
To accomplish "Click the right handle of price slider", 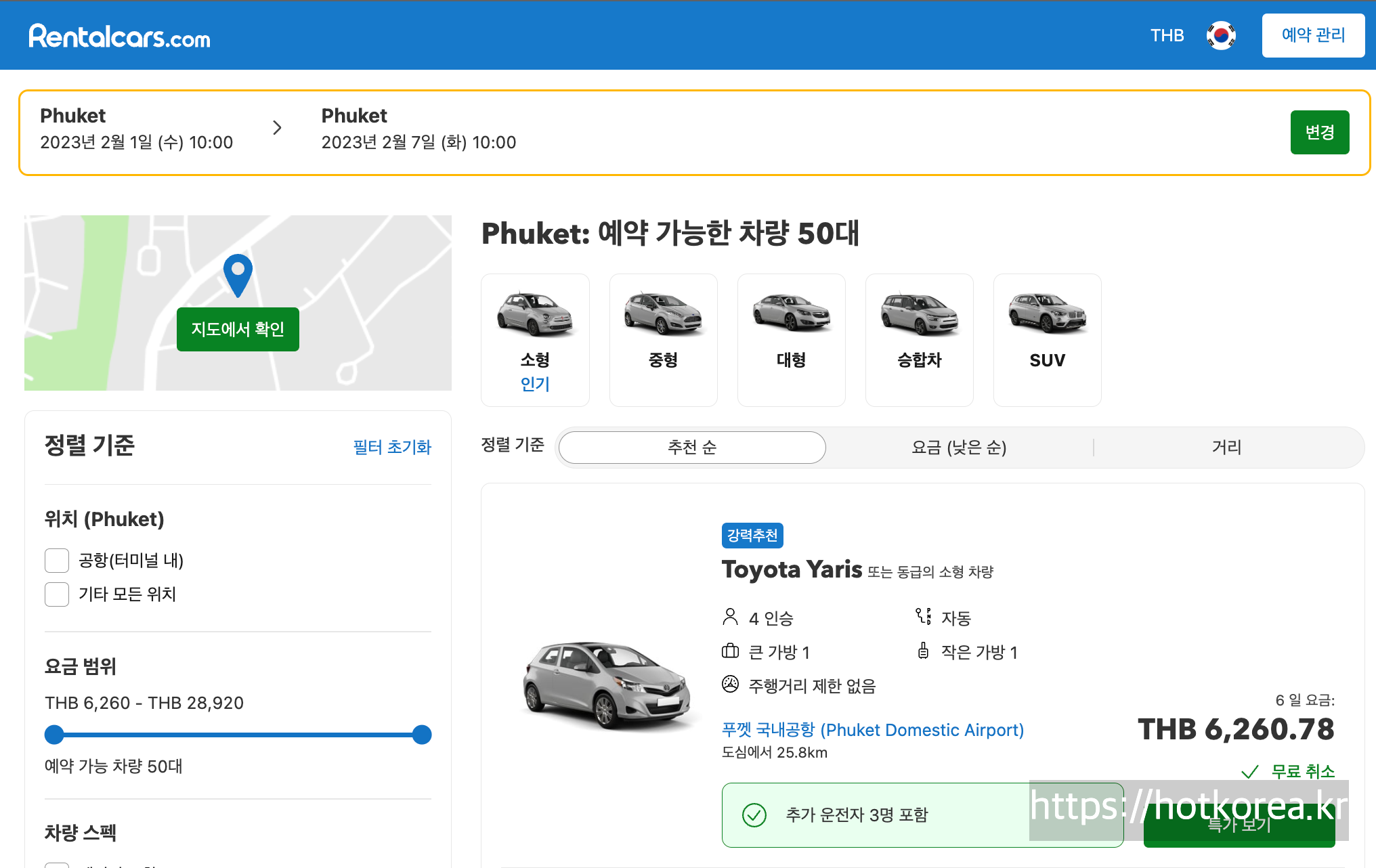I will pos(422,735).
